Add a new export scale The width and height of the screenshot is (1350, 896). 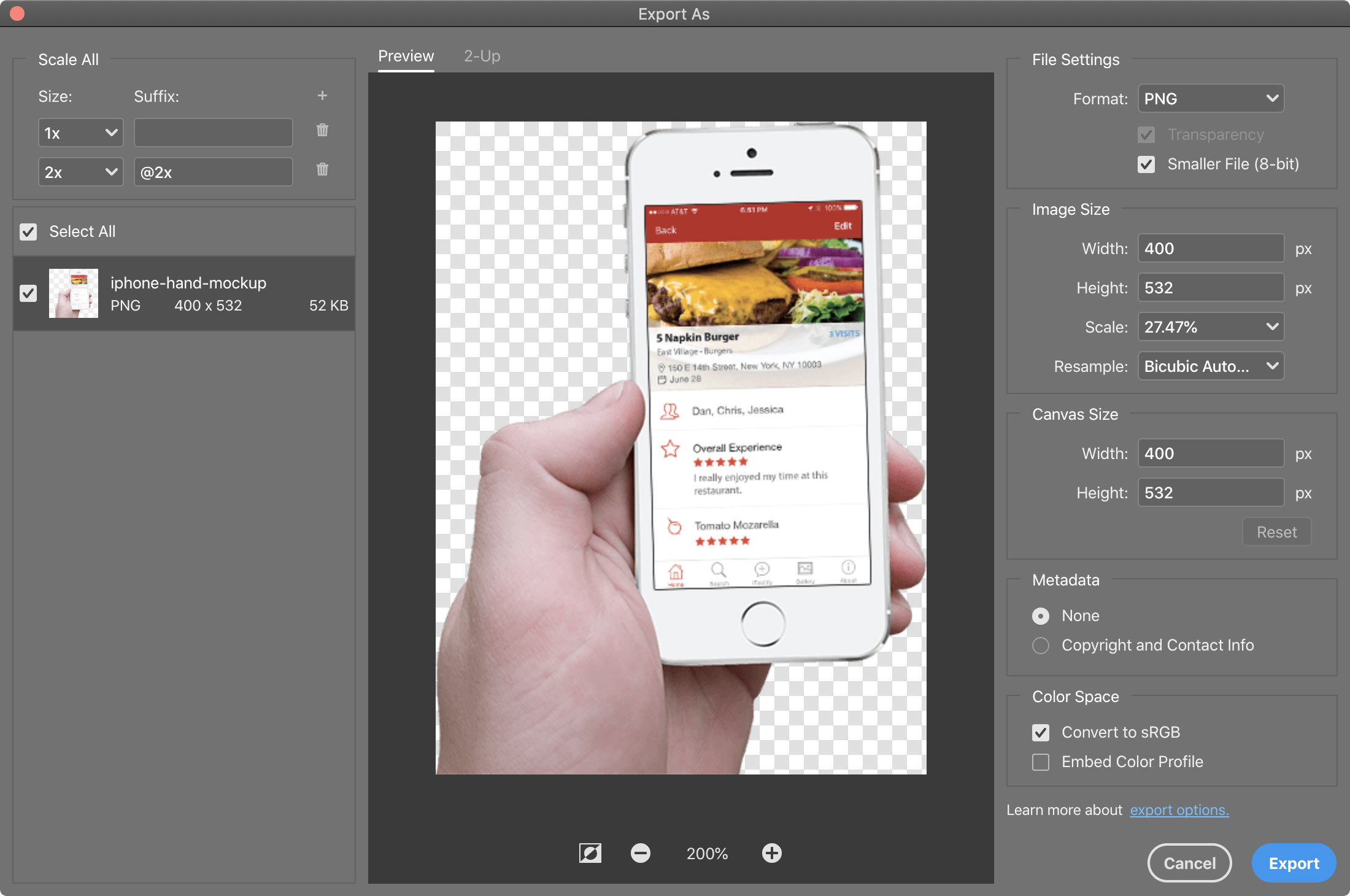point(322,96)
